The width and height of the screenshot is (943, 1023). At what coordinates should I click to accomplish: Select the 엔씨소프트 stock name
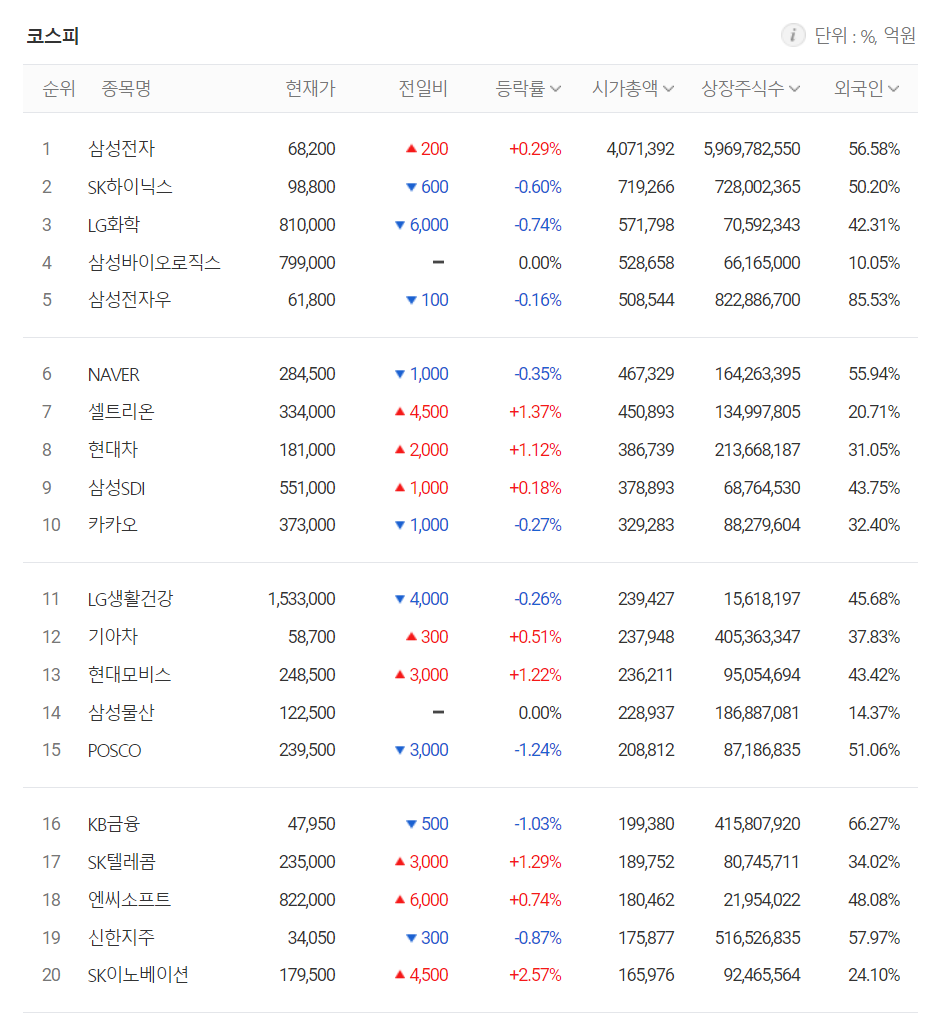pyautogui.click(x=129, y=900)
